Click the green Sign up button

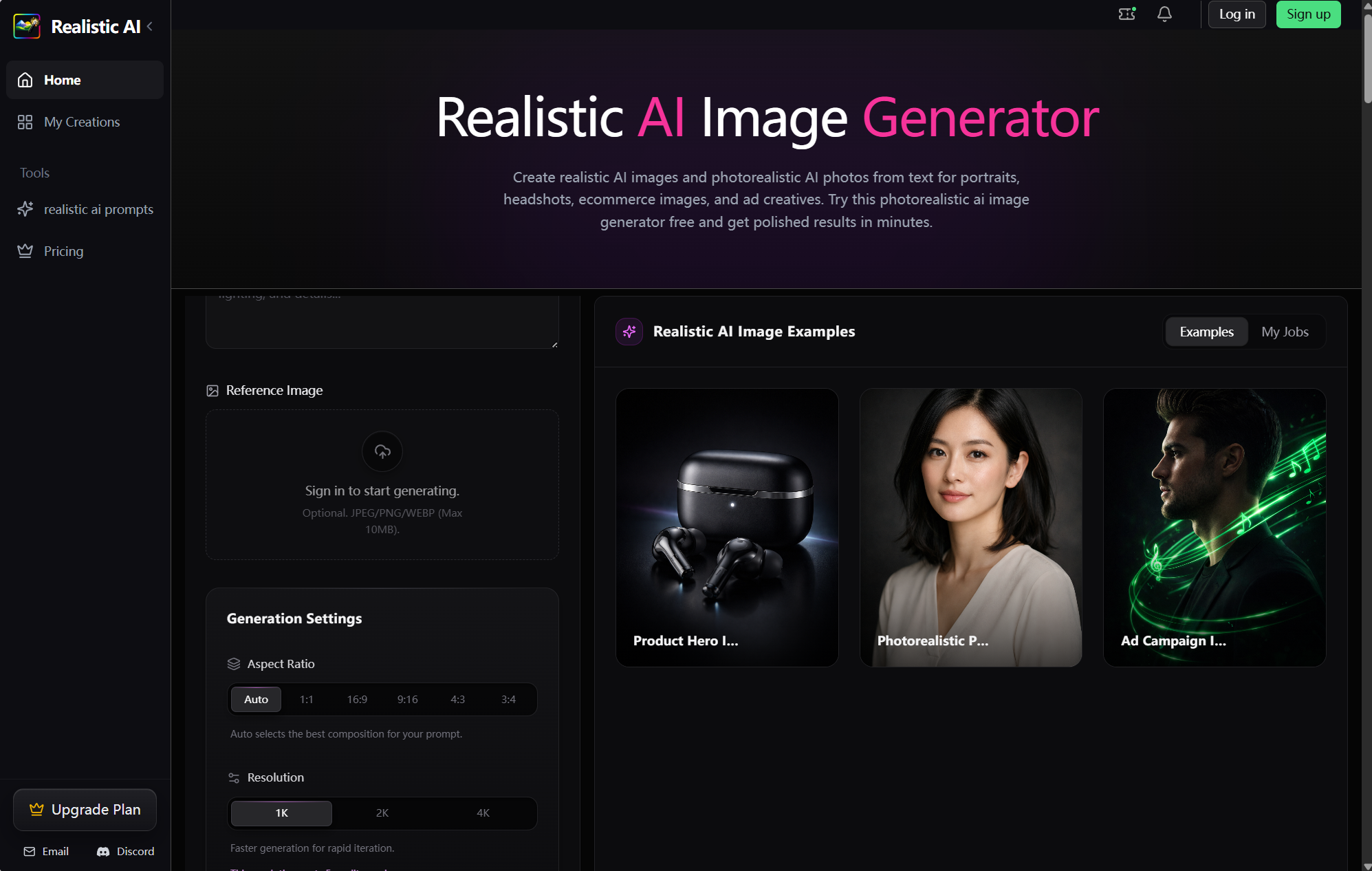point(1309,14)
